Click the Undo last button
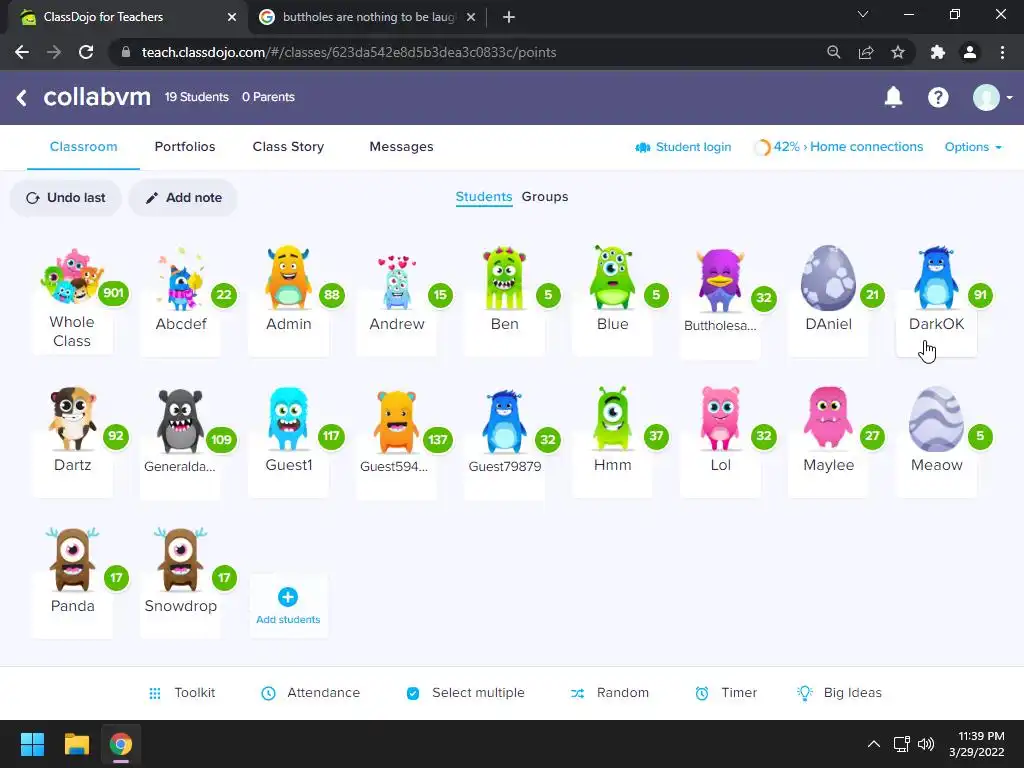This screenshot has width=1024, height=768. click(65, 198)
